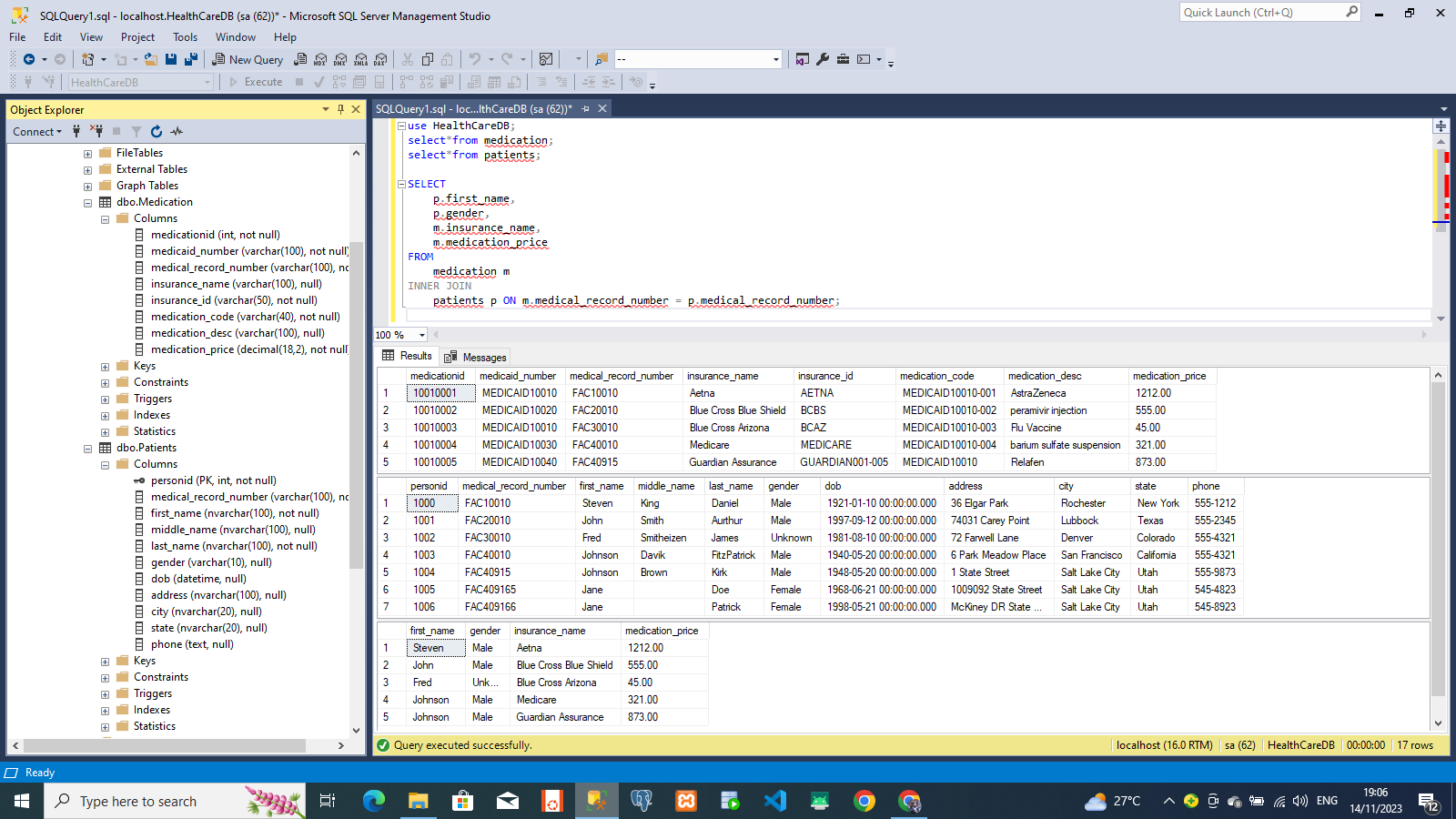1456x819 pixels.
Task: Click the DMX query icon
Action: [x=340, y=59]
